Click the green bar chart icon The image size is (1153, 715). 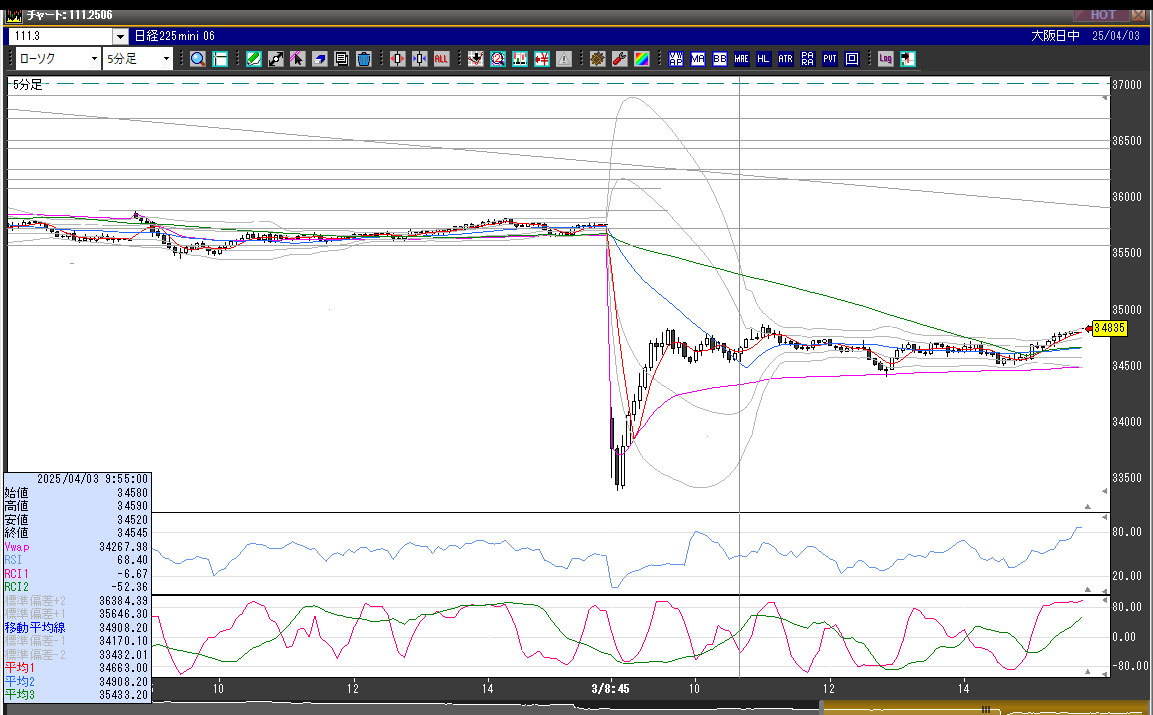coord(520,59)
